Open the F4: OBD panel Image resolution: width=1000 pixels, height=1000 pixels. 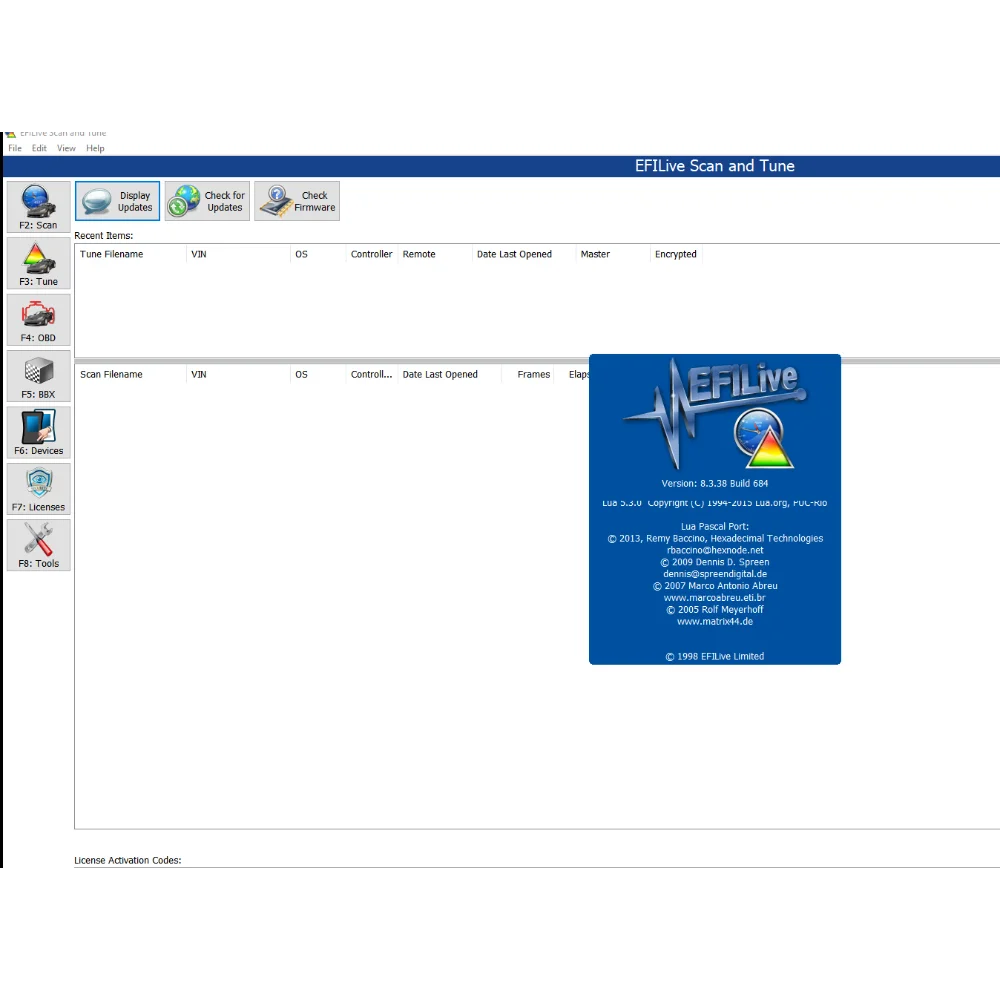pyautogui.click(x=37, y=319)
